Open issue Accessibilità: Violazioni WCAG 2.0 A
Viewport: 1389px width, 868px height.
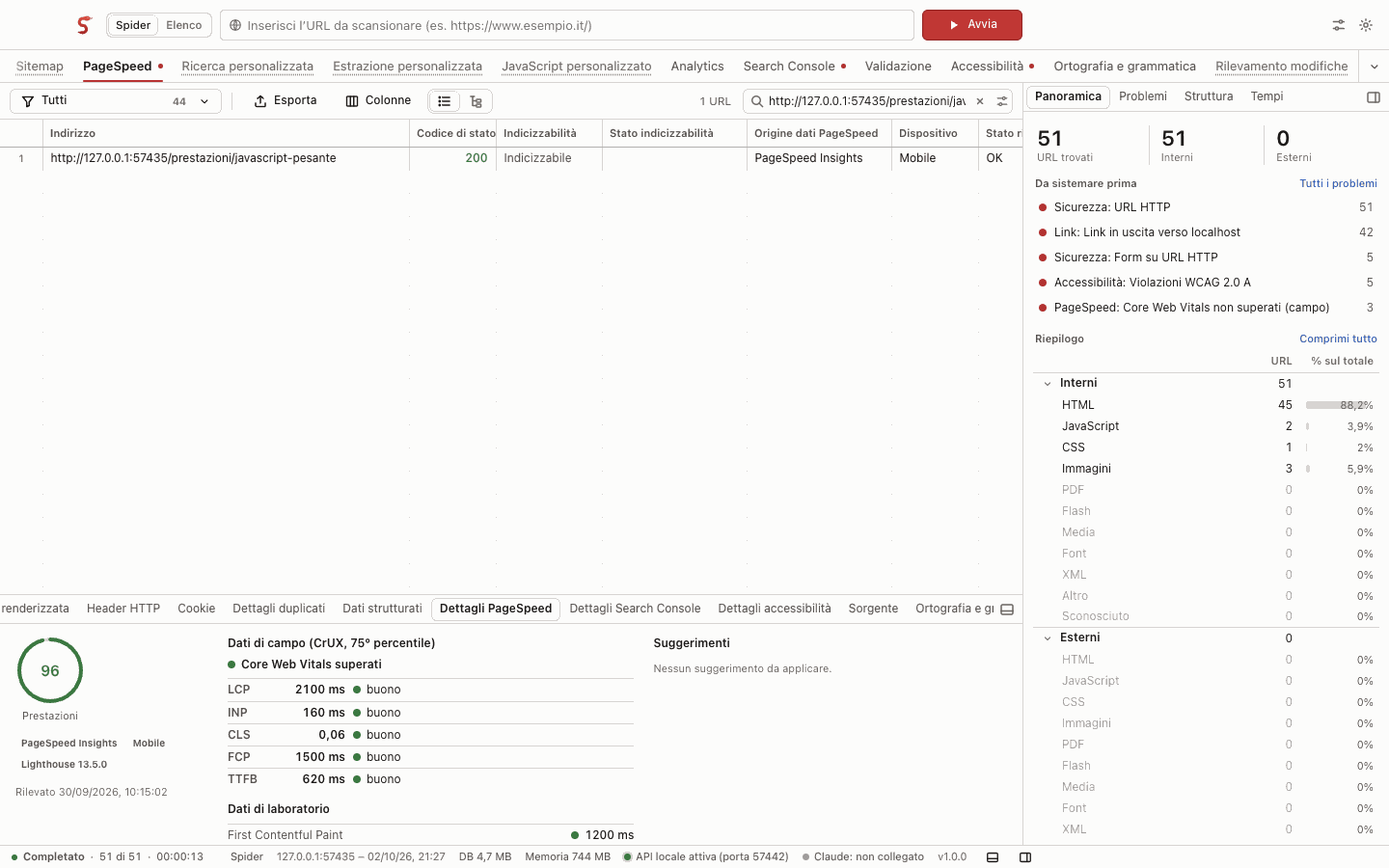(1206, 283)
